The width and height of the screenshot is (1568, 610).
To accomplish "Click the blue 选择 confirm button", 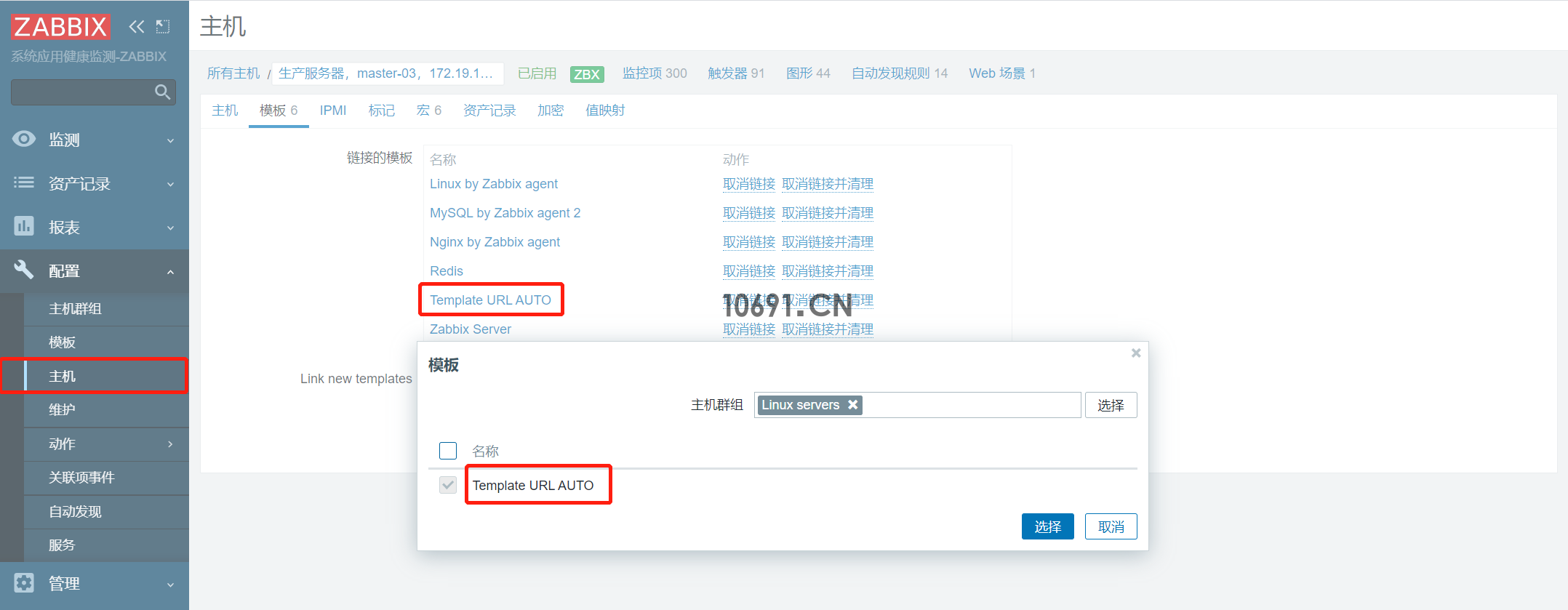I will [x=1048, y=526].
